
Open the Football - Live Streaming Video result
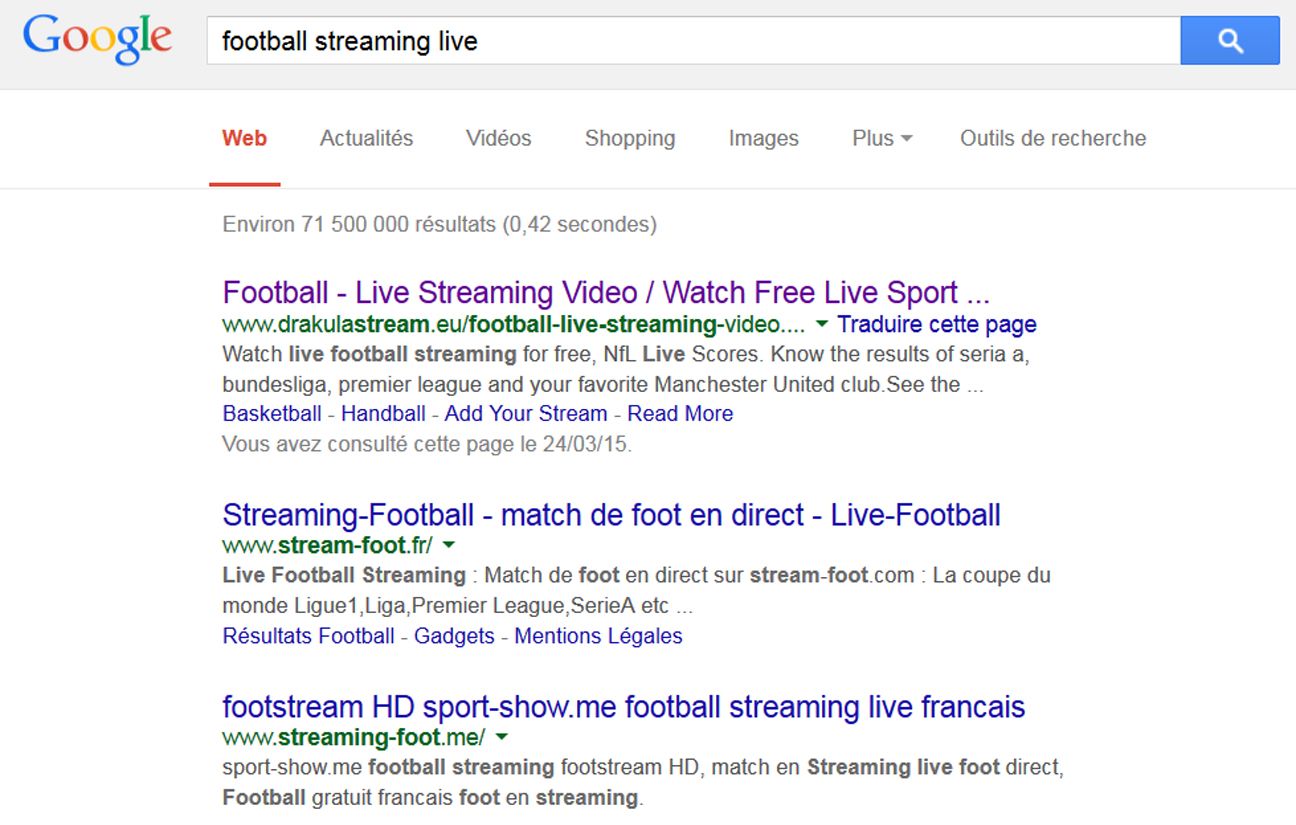(x=605, y=292)
